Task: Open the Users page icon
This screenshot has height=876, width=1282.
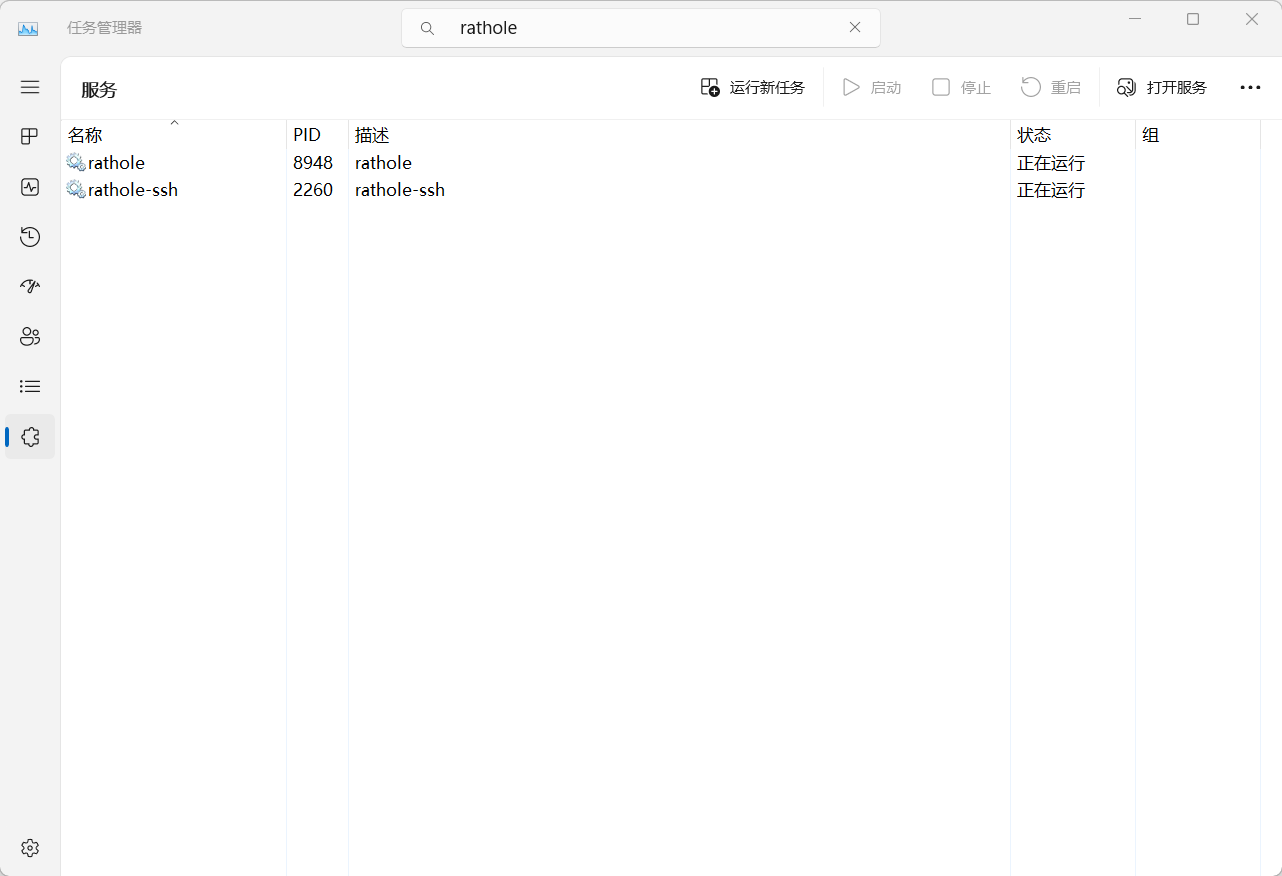Action: point(30,336)
